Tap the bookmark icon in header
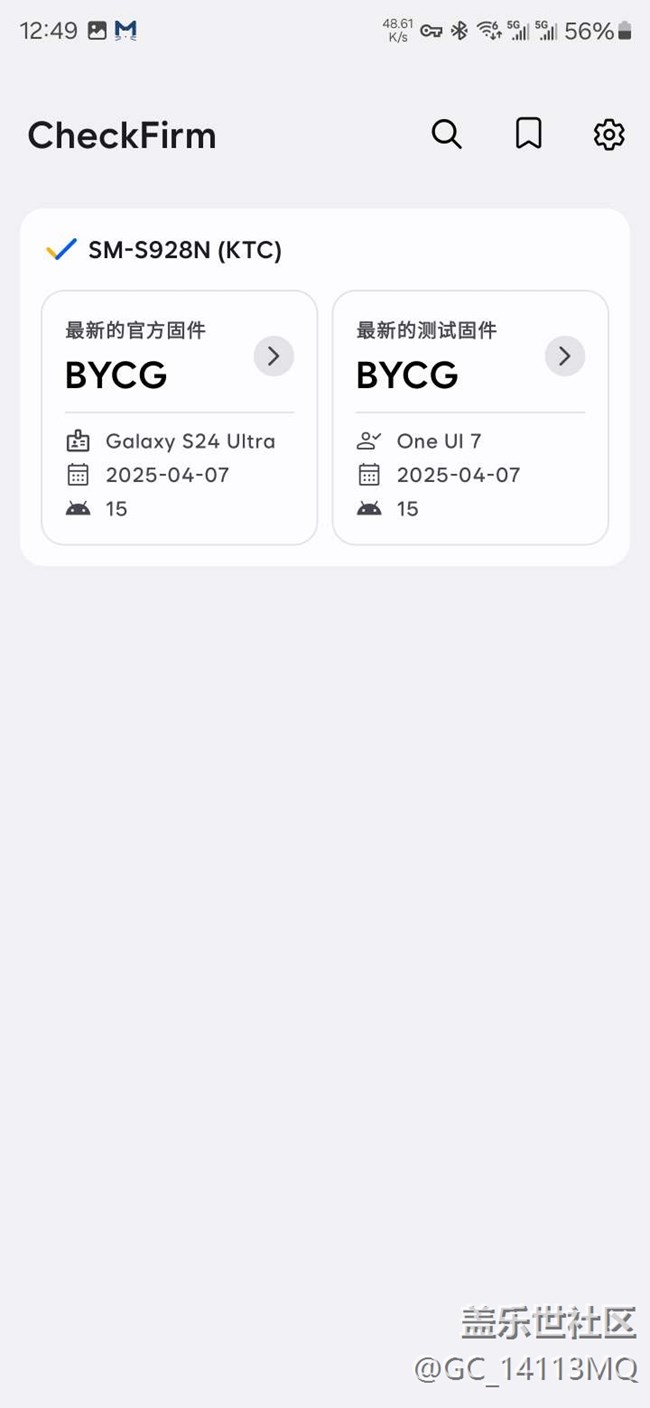The image size is (650, 1408). [x=528, y=134]
